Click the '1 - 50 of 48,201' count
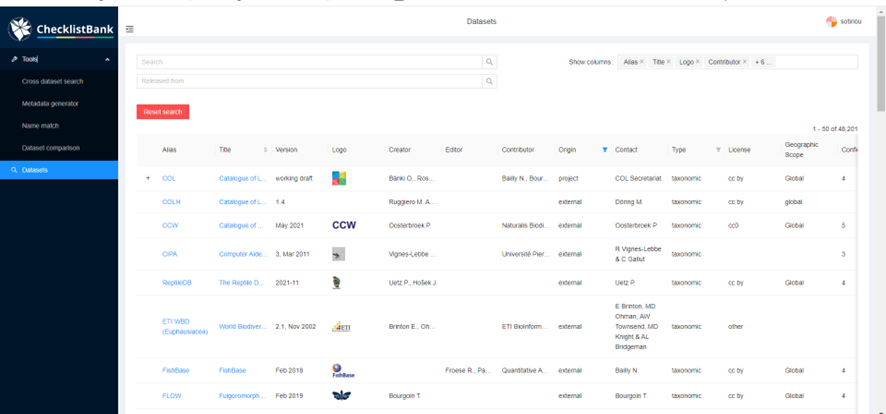The image size is (886, 414). pos(835,129)
